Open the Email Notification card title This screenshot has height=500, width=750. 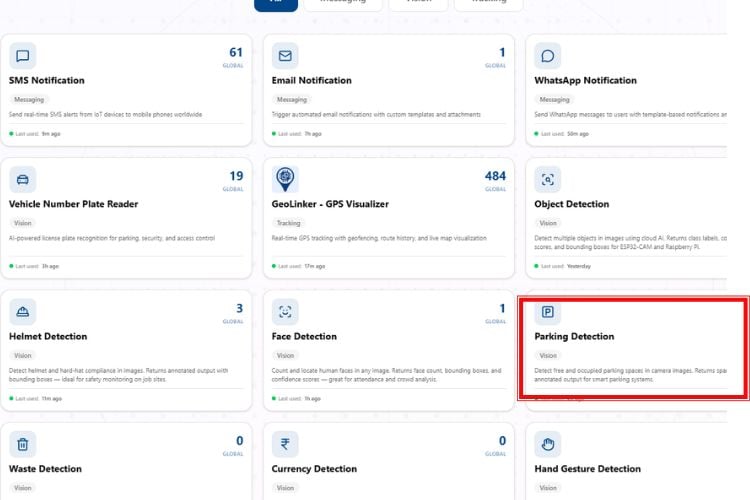[311, 80]
